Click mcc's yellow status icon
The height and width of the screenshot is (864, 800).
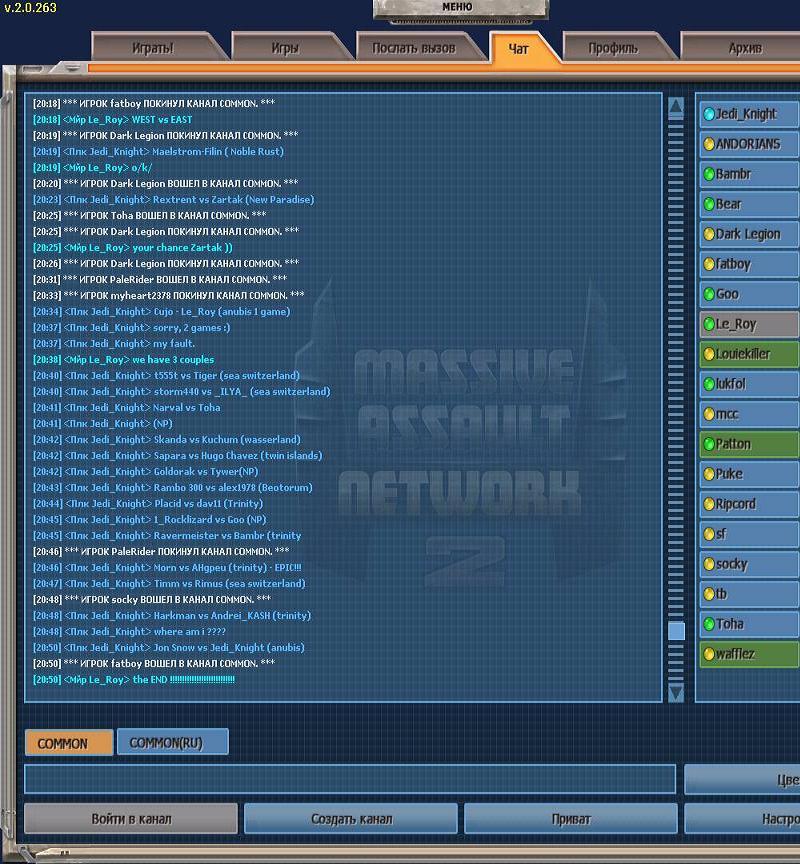point(709,414)
